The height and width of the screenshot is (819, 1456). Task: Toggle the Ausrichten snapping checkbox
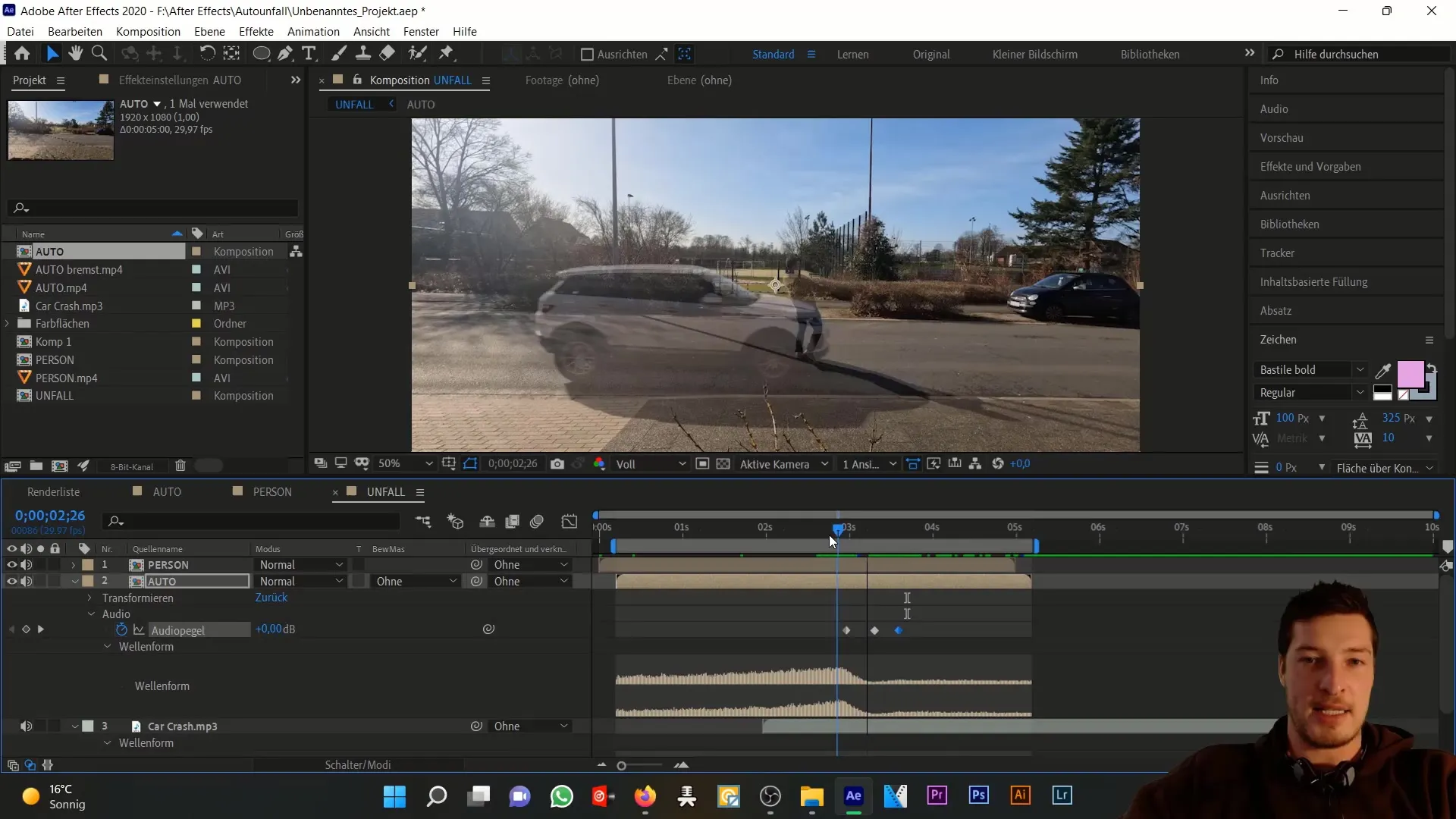tap(587, 55)
